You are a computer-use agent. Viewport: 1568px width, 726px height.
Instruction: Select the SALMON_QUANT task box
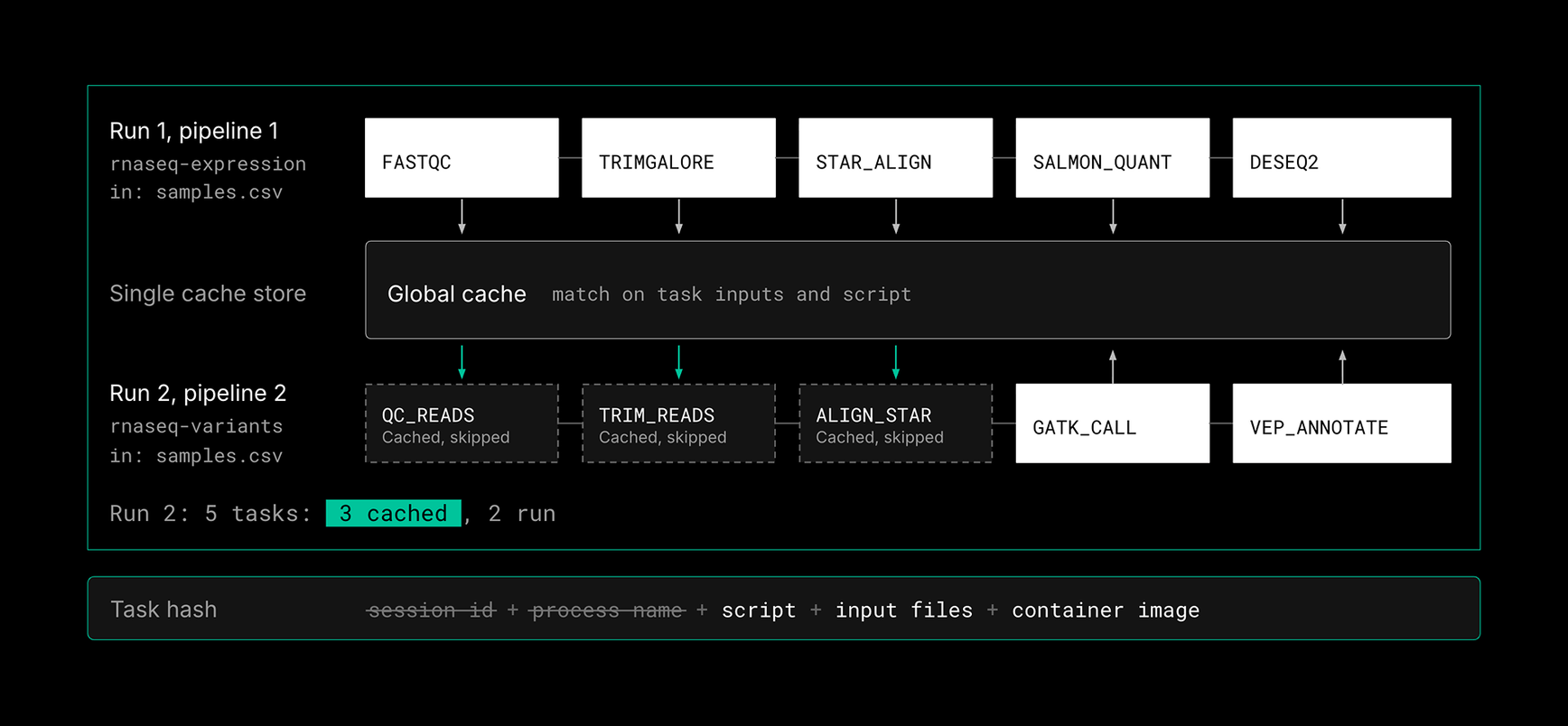(1112, 158)
